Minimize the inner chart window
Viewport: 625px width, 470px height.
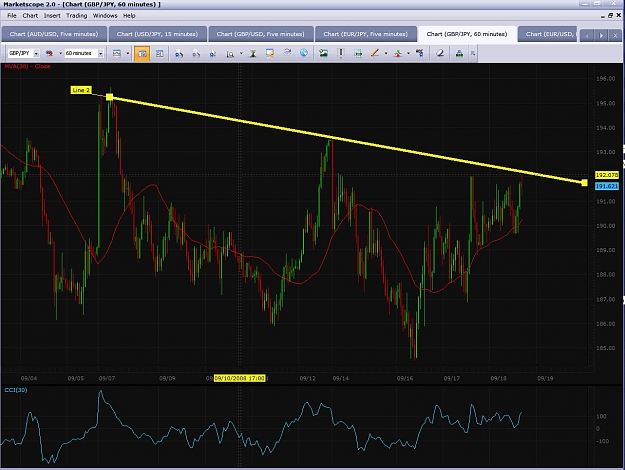603,16
